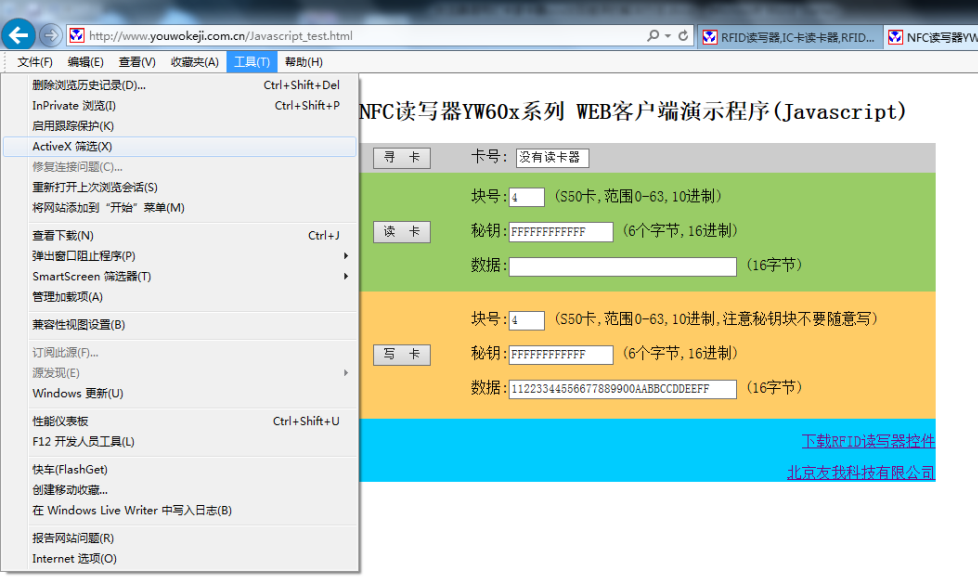The width and height of the screenshot is (978, 578).
Task: Follow the 下载RFID读写器控件 link
Action: pos(868,441)
